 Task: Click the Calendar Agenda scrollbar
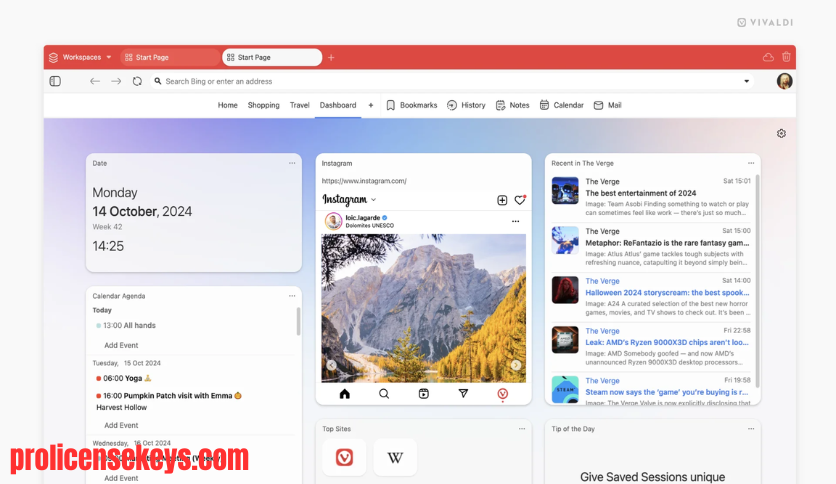point(298,321)
